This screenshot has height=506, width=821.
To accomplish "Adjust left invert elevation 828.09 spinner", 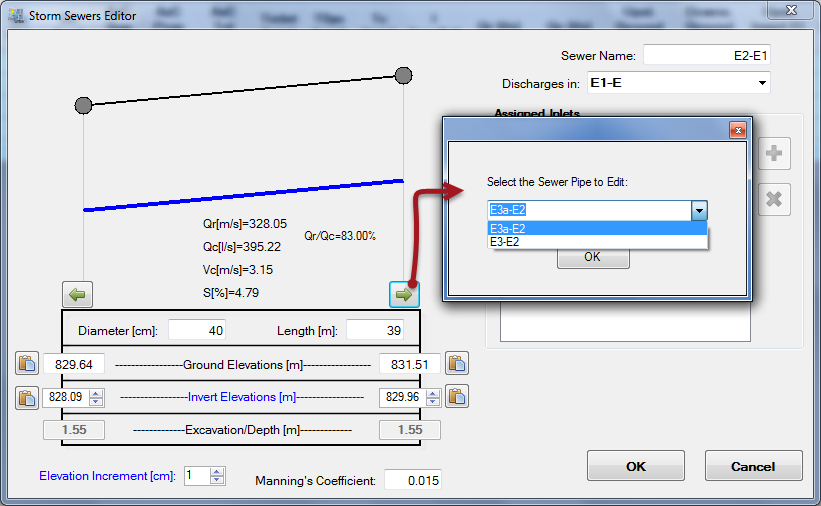I will coord(96,397).
